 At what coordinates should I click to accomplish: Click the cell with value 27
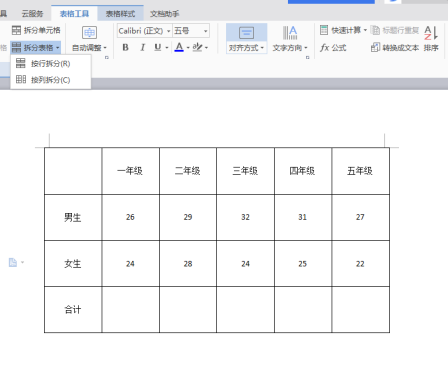[360, 217]
